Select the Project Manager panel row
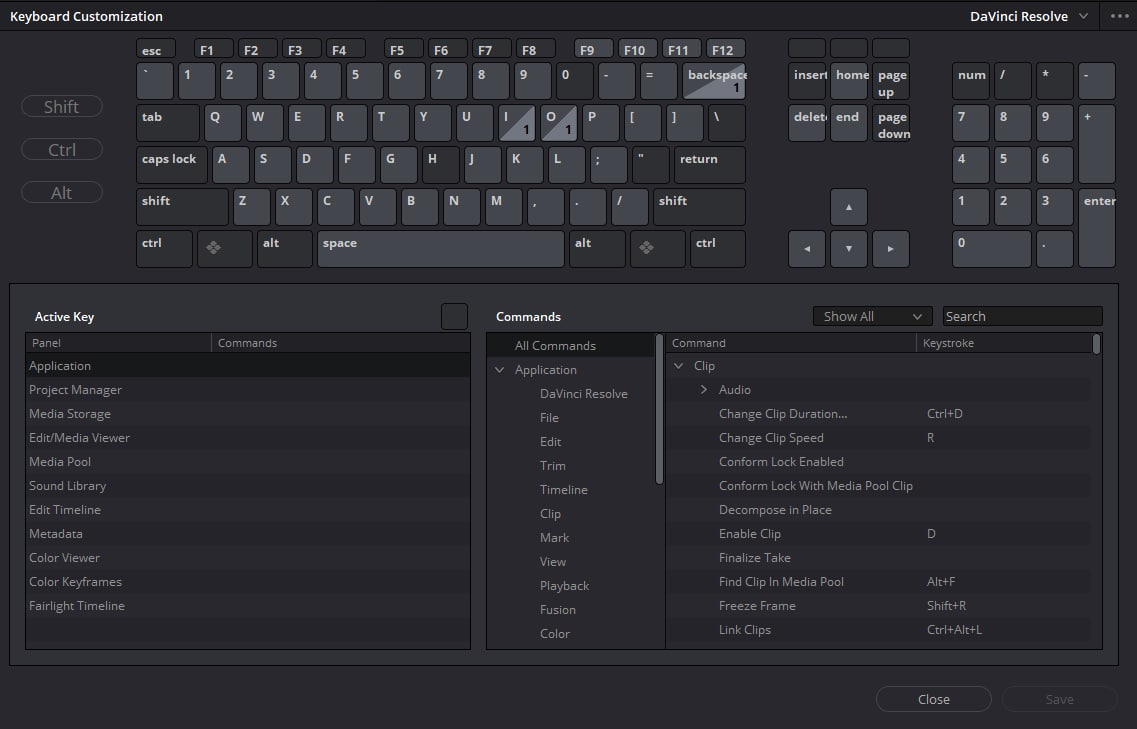1137x729 pixels. point(248,390)
